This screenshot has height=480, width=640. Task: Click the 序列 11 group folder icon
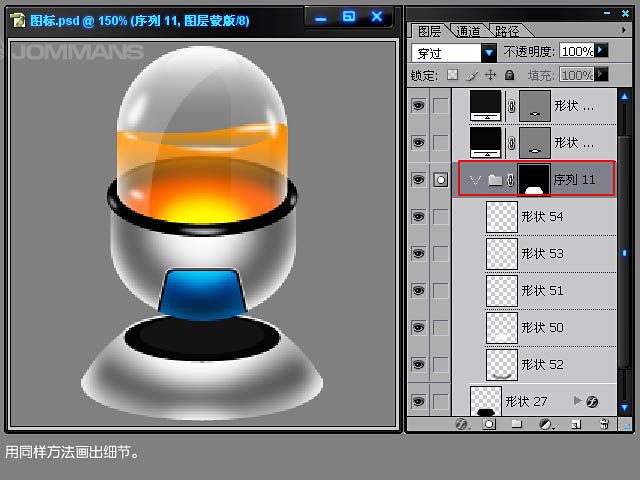pos(495,180)
